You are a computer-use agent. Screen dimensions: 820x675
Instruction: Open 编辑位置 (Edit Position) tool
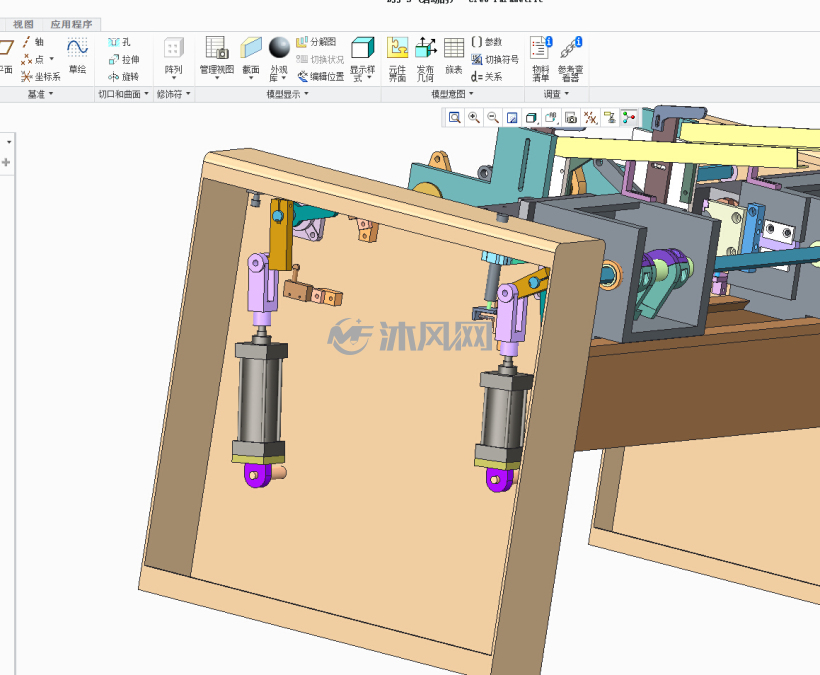tap(321, 77)
